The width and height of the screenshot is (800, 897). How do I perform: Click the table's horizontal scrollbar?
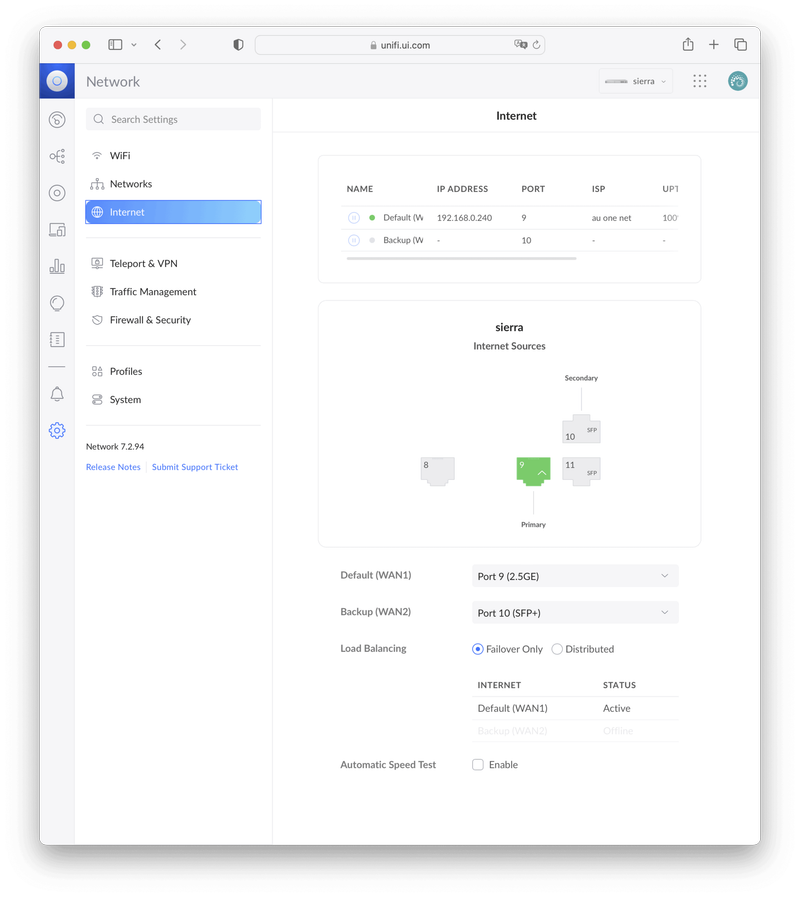pos(461,259)
